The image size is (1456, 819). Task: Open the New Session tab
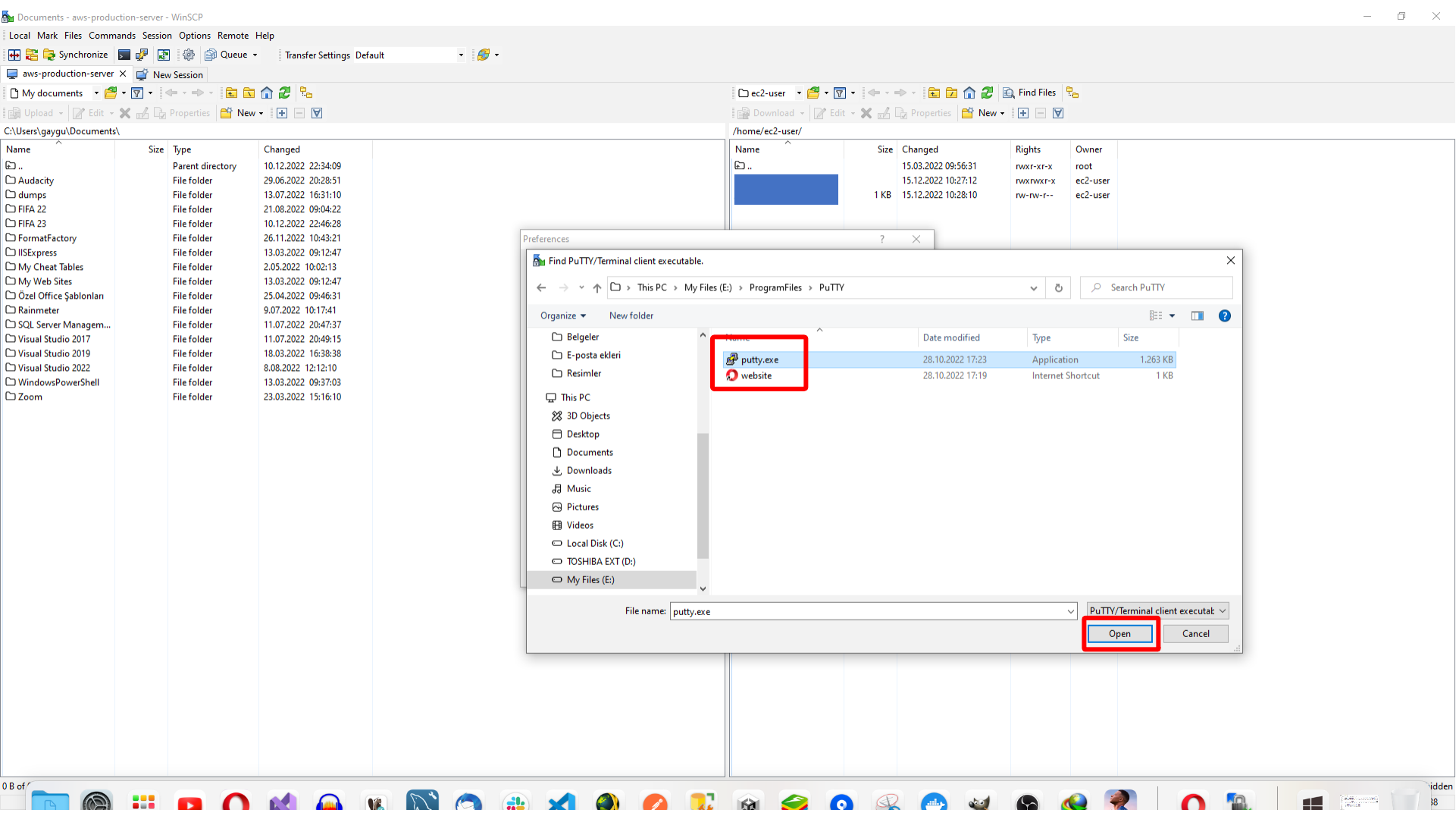tap(171, 74)
